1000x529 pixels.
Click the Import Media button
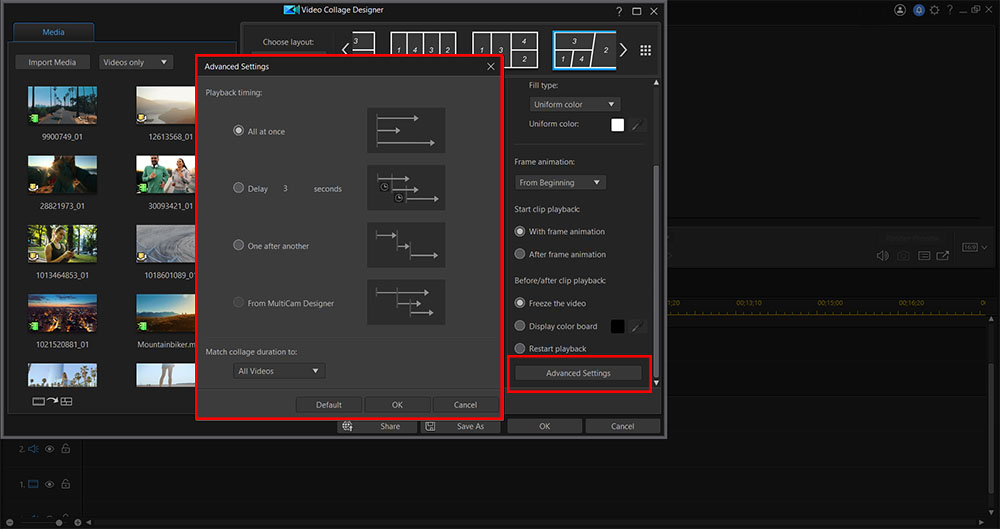pyautogui.click(x=52, y=62)
